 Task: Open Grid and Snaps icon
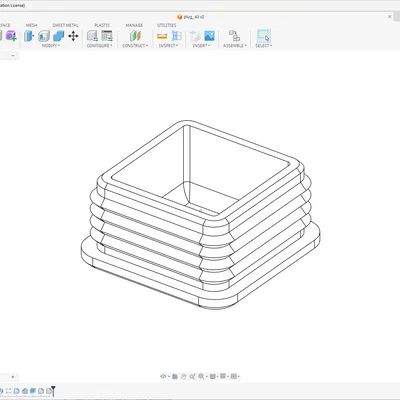[223, 376]
